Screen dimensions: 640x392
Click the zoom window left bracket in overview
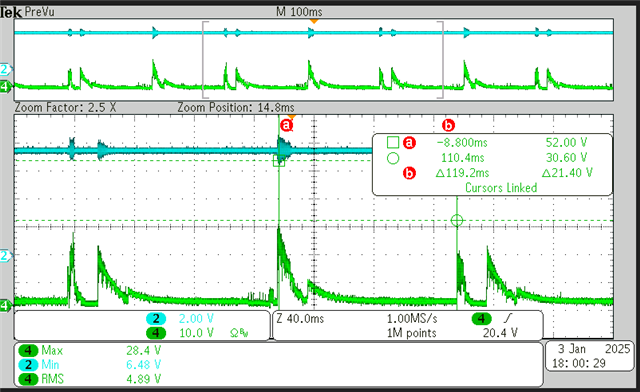[205, 60]
